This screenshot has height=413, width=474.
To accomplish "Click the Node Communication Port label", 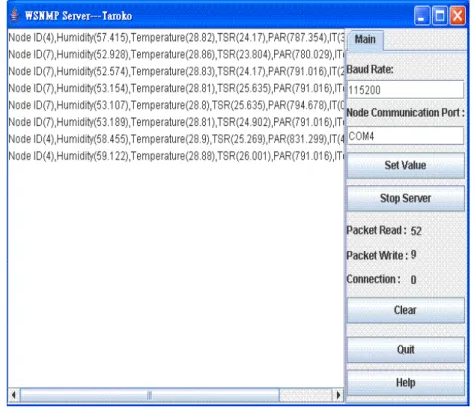I will (x=405, y=113).
